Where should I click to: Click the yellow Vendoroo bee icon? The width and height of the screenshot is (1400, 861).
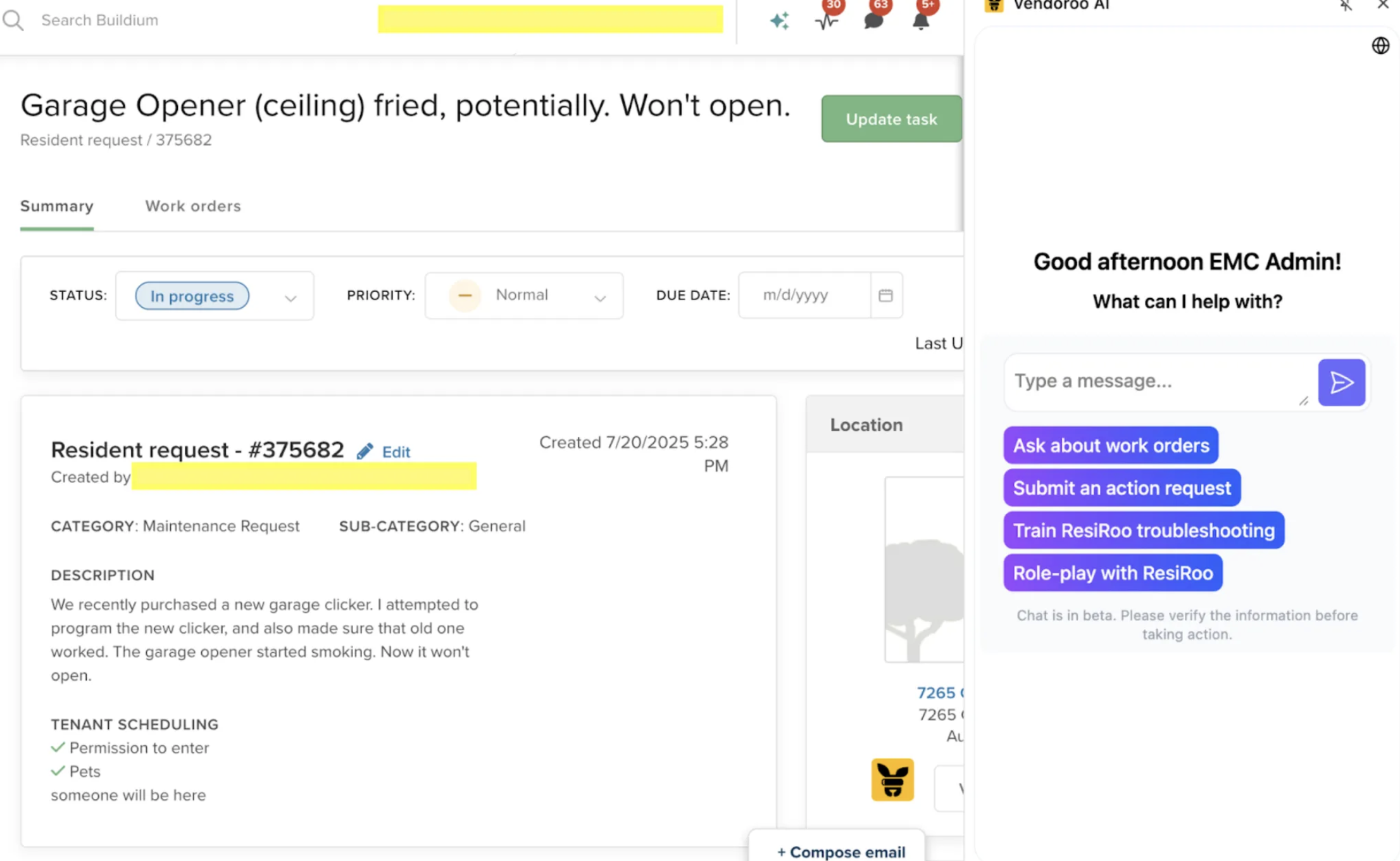point(892,779)
